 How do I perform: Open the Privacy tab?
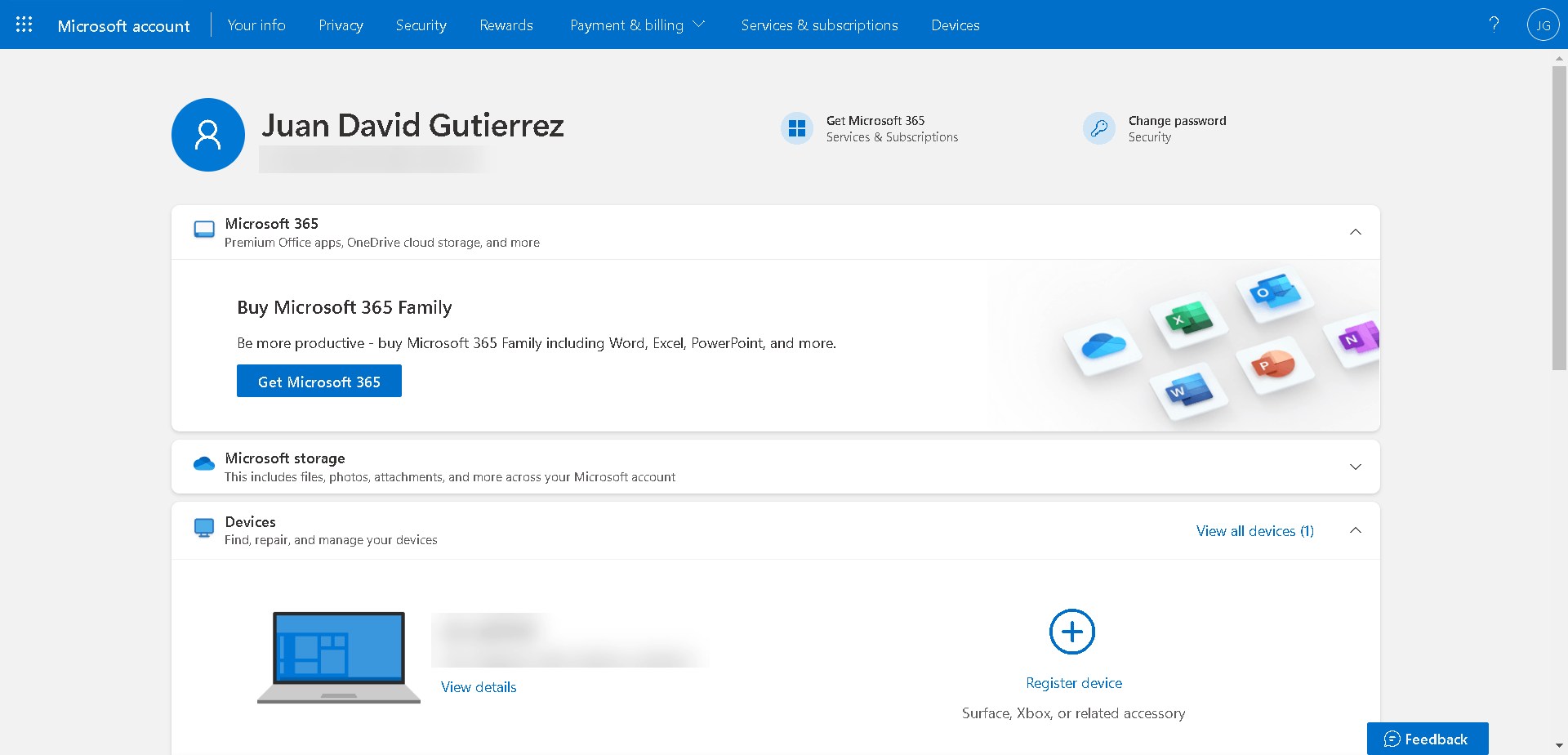pyautogui.click(x=341, y=25)
